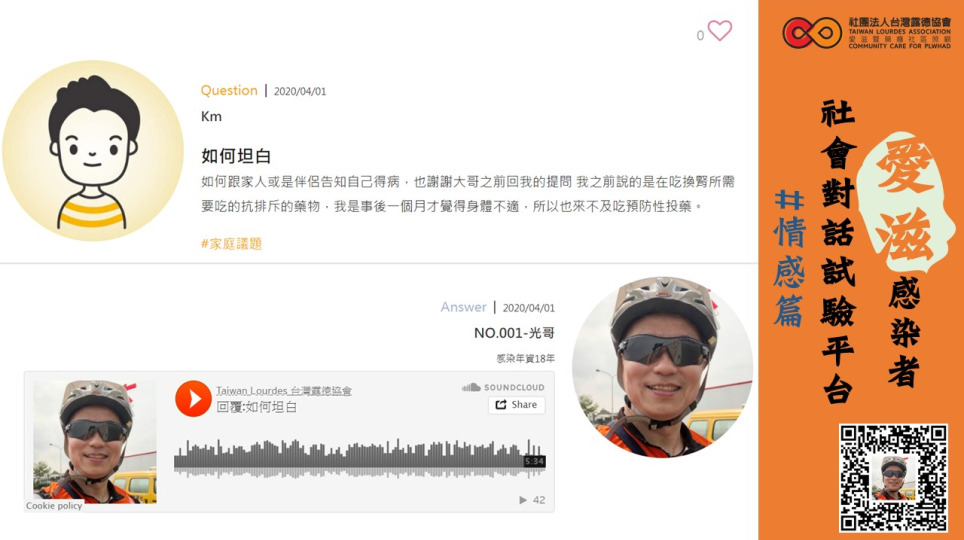The image size is (964, 540).
Task: Click the 愛滋 Taiwan map graphic
Action: coord(905,203)
